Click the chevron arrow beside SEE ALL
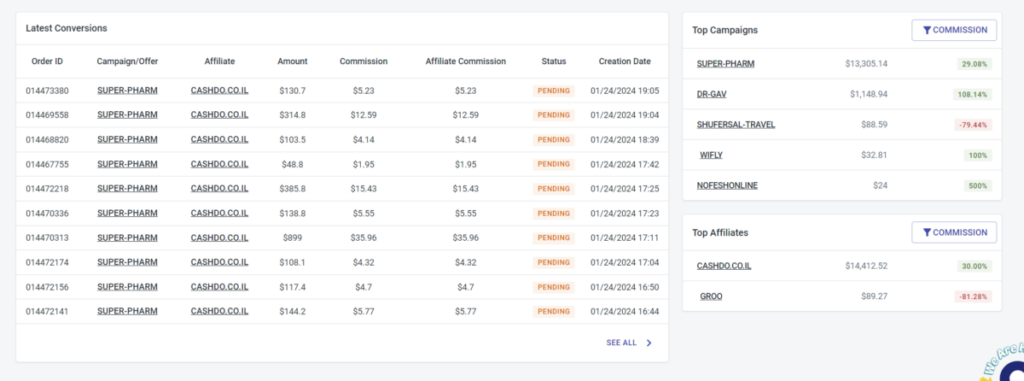Image resolution: width=1024 pixels, height=381 pixels. pyautogui.click(x=648, y=342)
